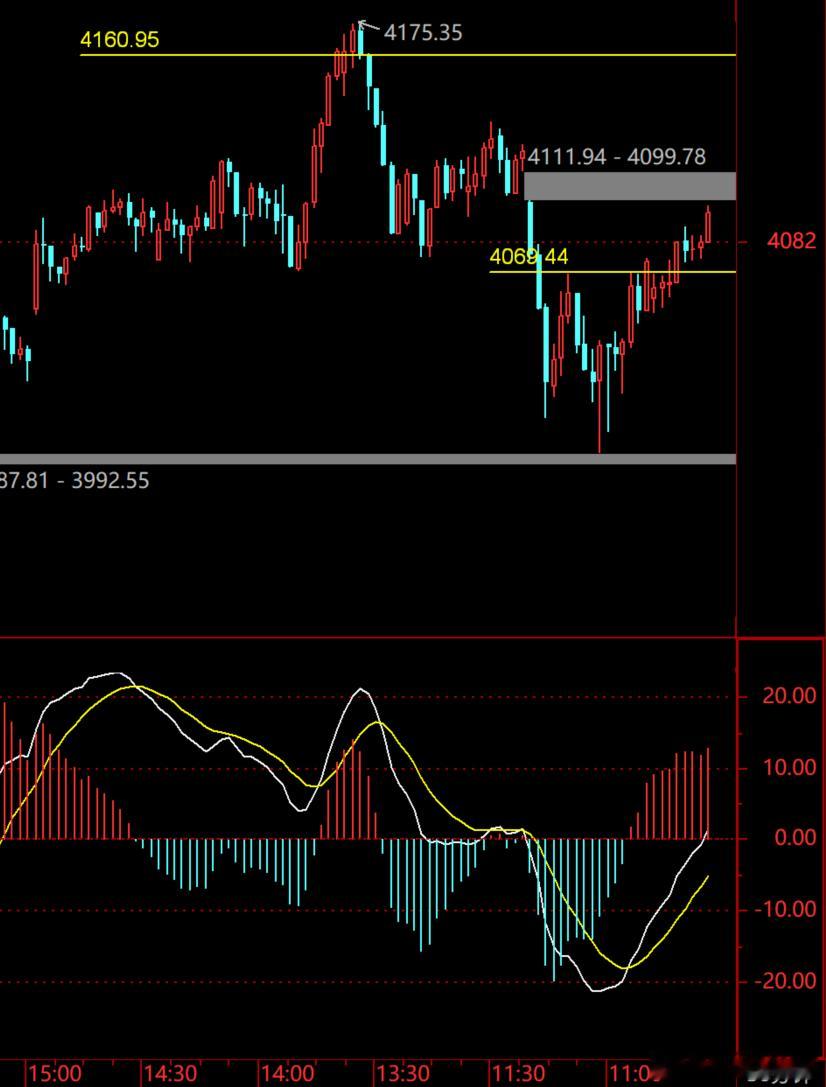Screen dimensions: 826x1087
Task: Select the gray zone labeled 4111.94 - 4099.78
Action: 629,186
